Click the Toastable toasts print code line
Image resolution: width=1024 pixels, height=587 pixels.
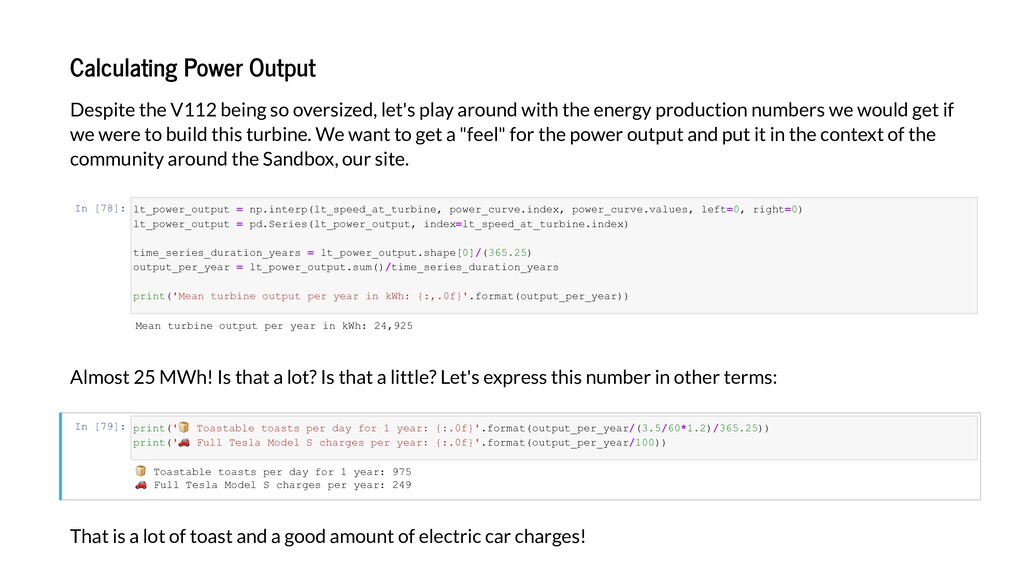click(451, 428)
